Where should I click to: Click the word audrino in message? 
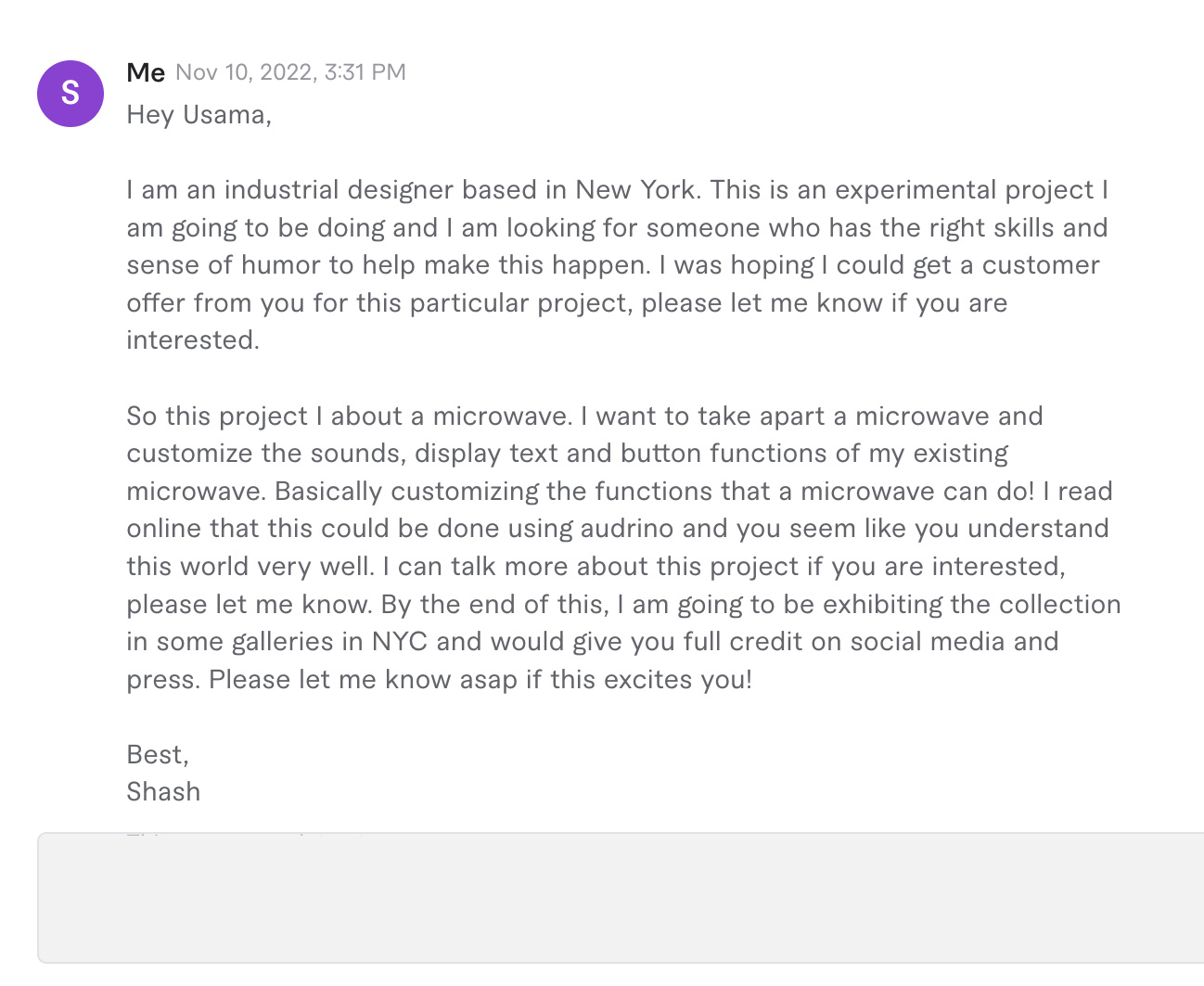pyautogui.click(x=626, y=529)
